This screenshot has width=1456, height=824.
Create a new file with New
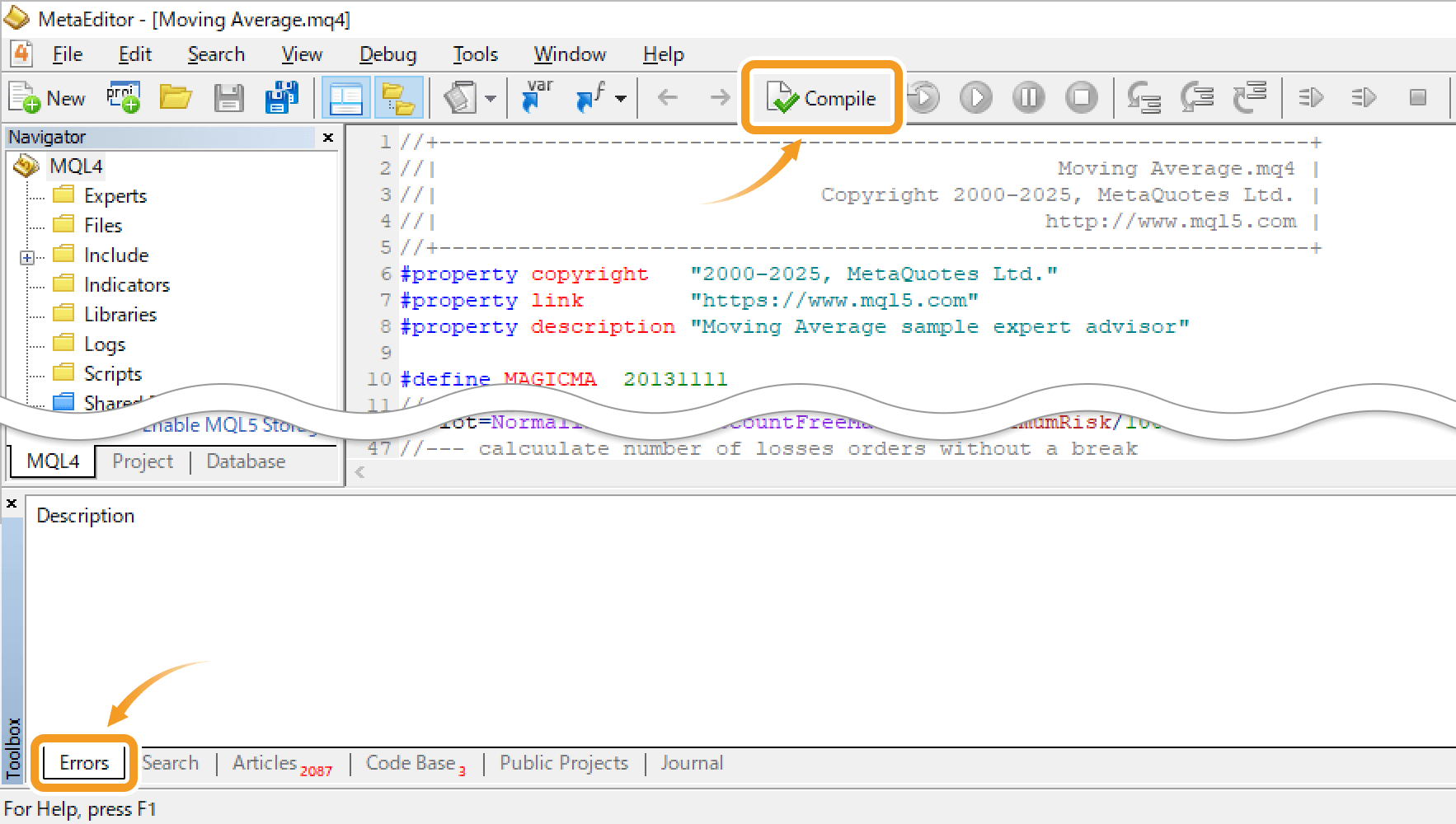[48, 98]
